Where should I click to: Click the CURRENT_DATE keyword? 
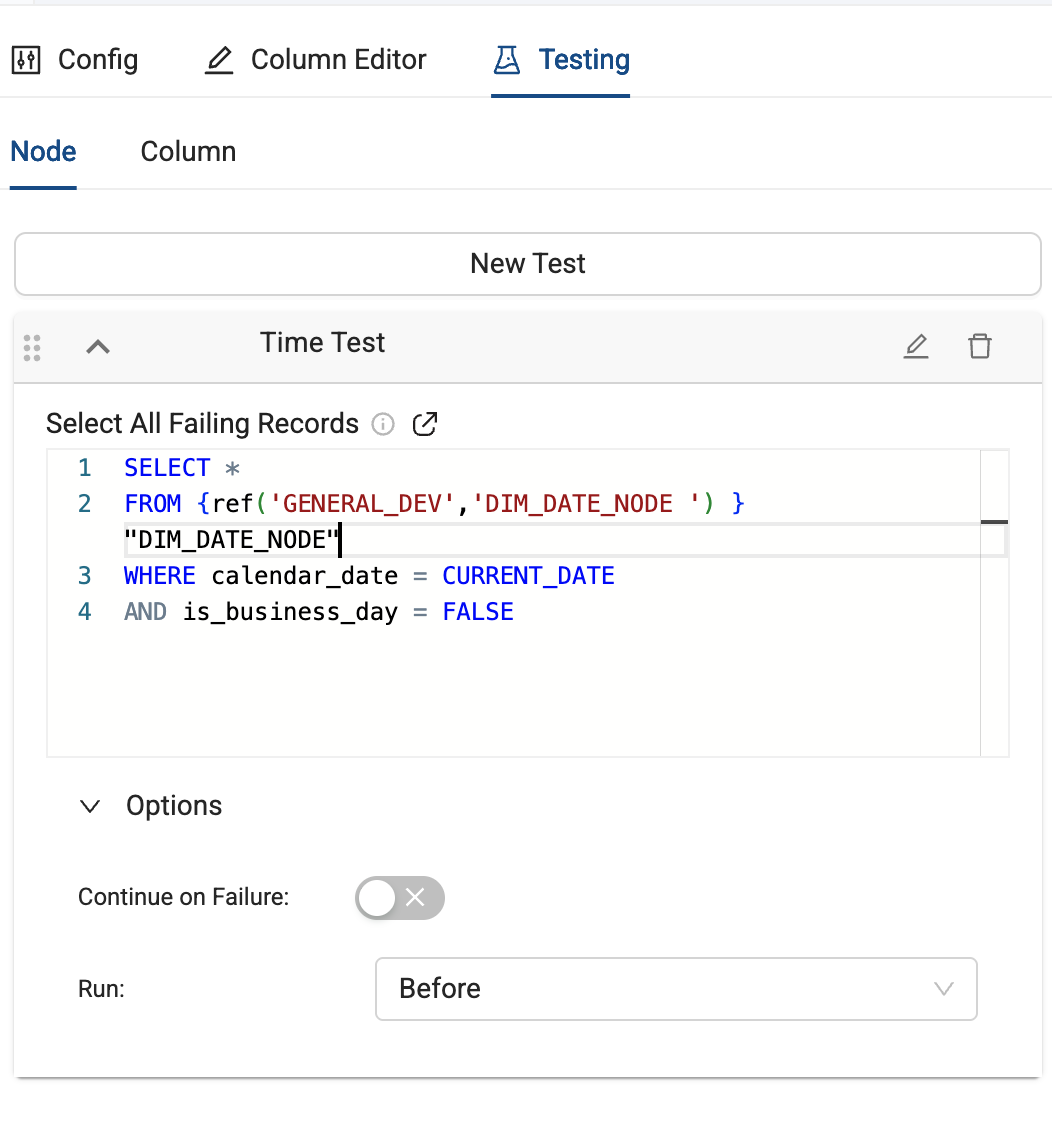coord(528,576)
